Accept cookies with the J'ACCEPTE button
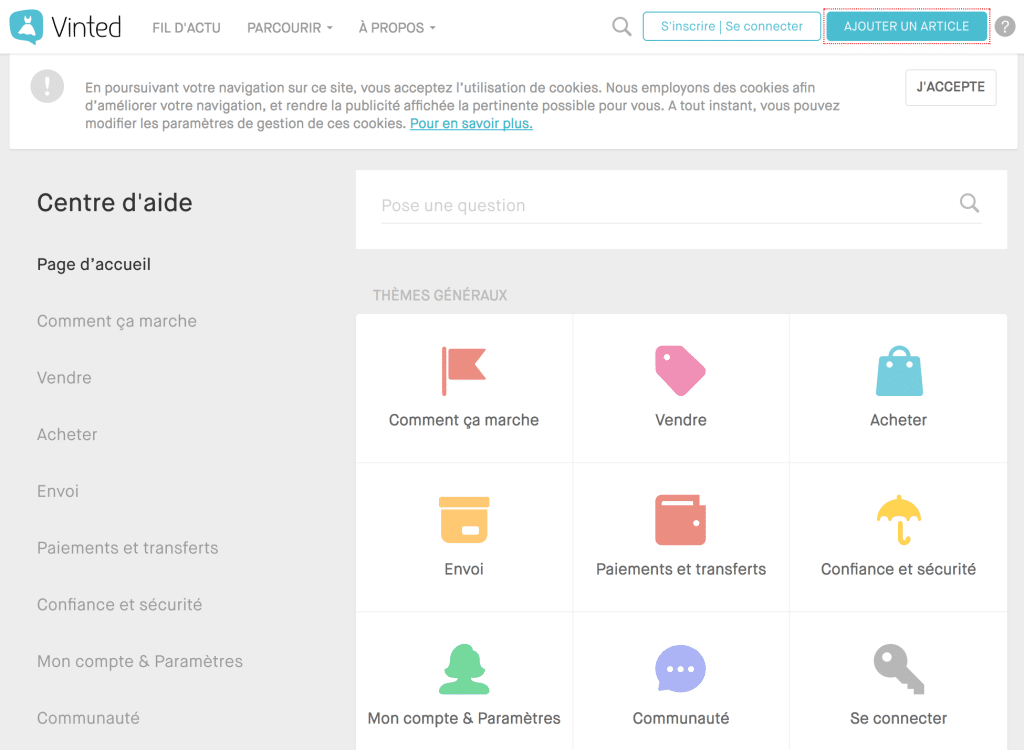Image resolution: width=1024 pixels, height=750 pixels. [x=950, y=87]
